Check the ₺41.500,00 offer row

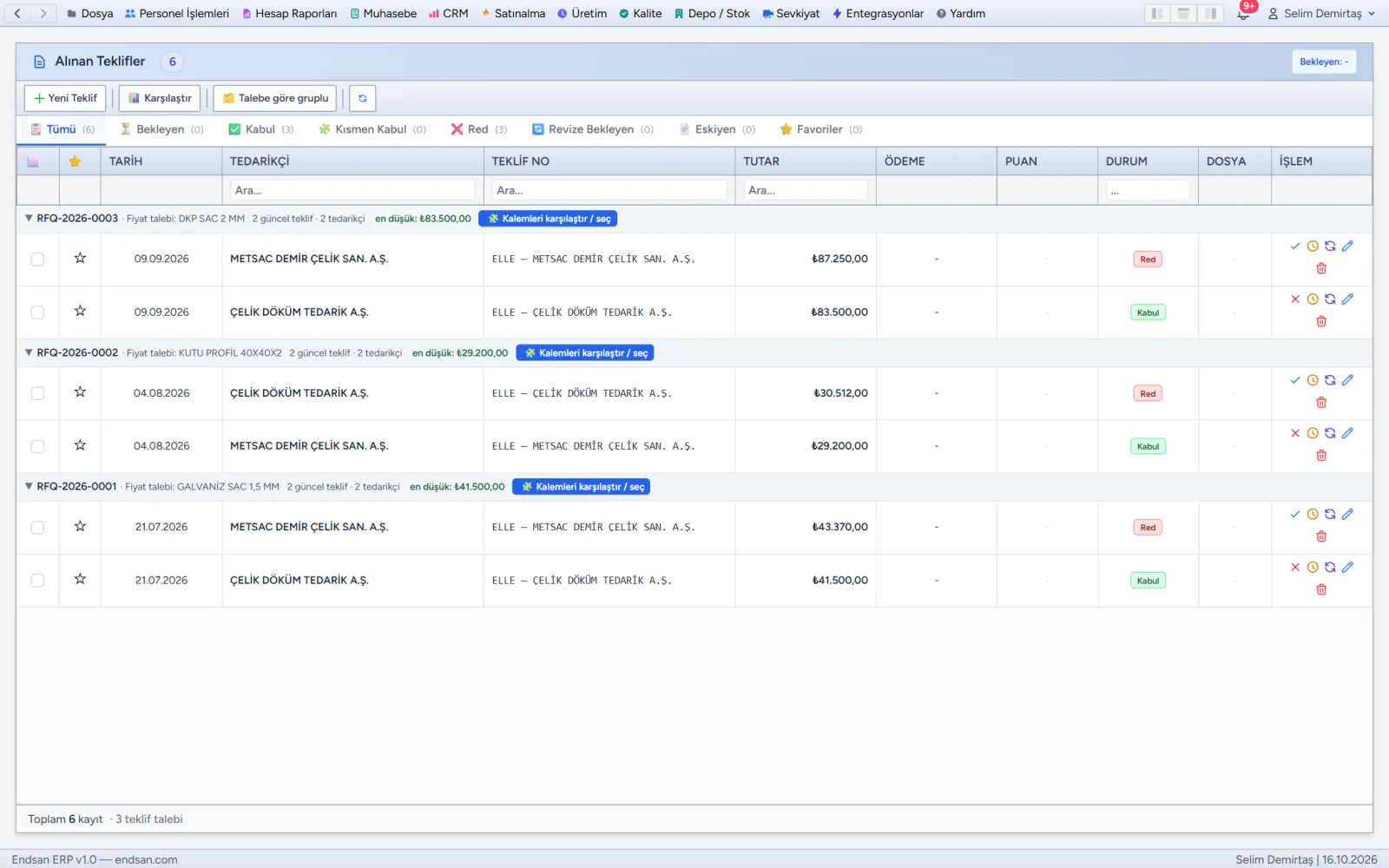click(x=37, y=580)
